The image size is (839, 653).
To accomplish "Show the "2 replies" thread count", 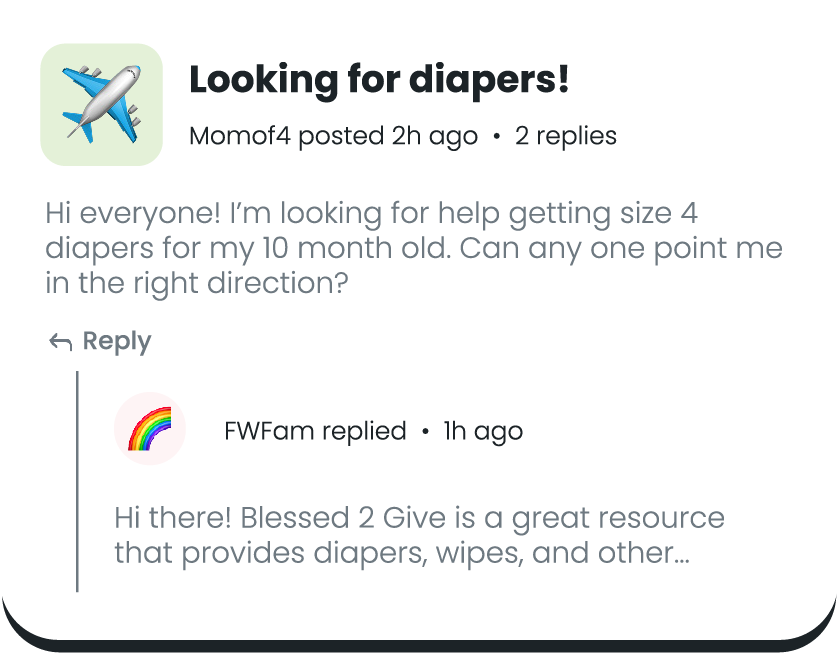I will point(566,136).
